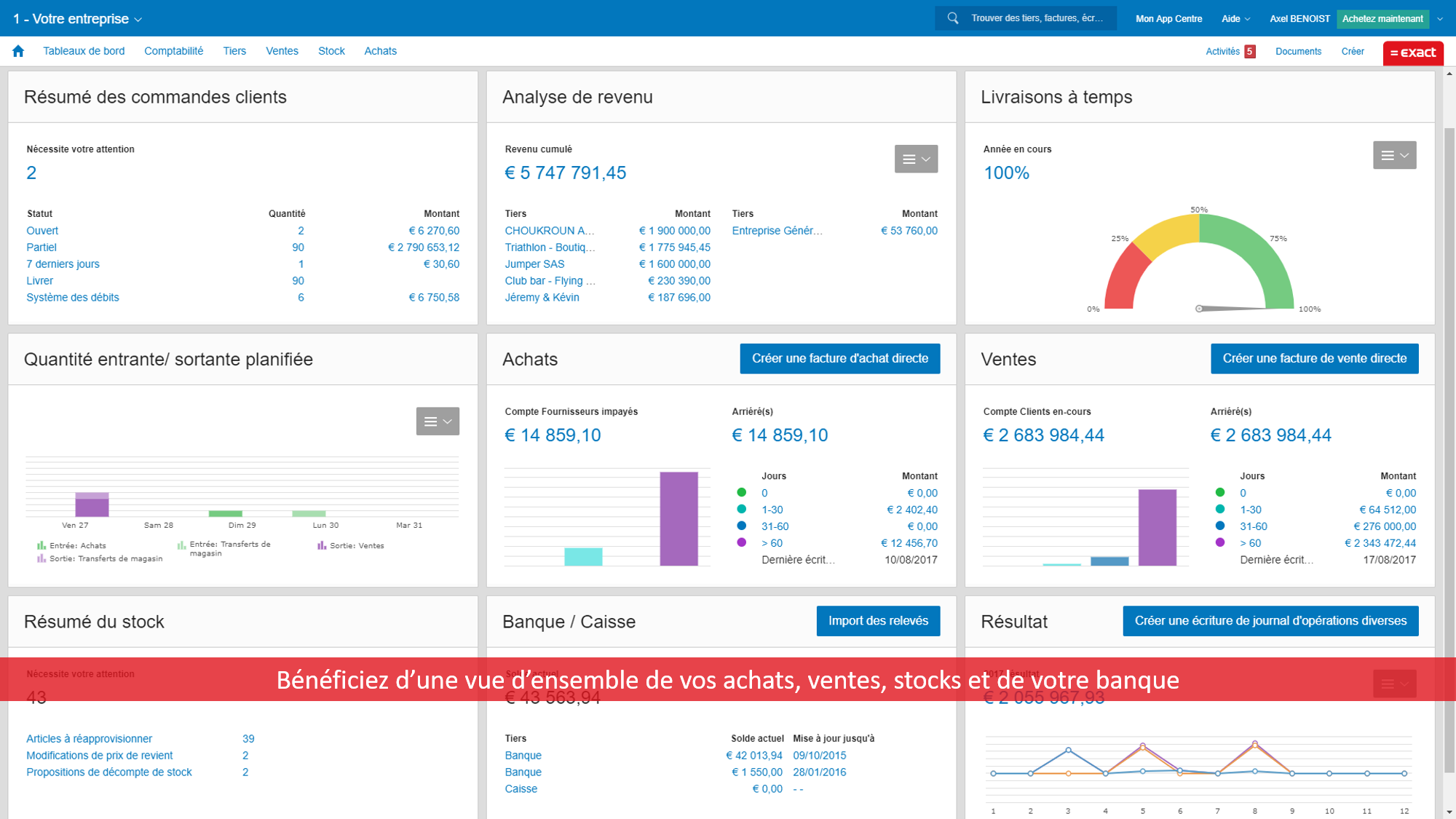Click the menu icon on Analyse de revenu
This screenshot has width=1456, height=819.
coord(915,158)
